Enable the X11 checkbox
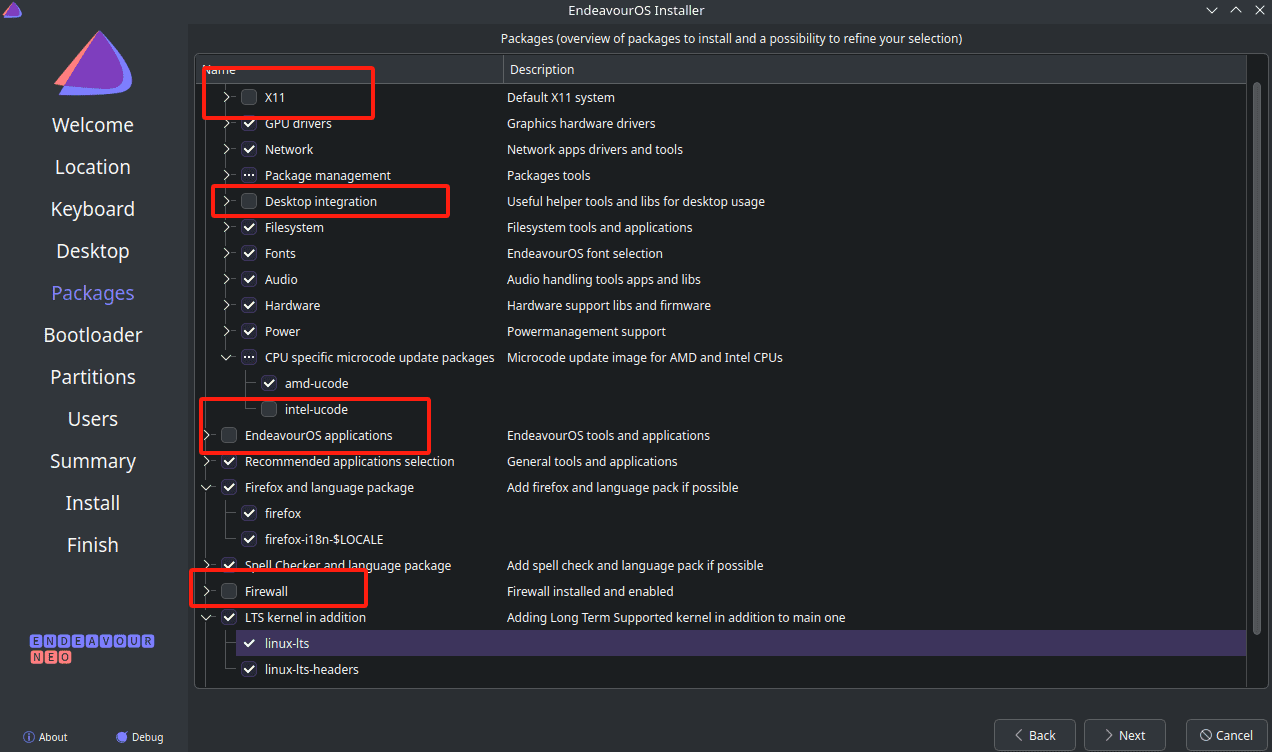Screen dimensions: 1272x752 [x=249, y=97]
